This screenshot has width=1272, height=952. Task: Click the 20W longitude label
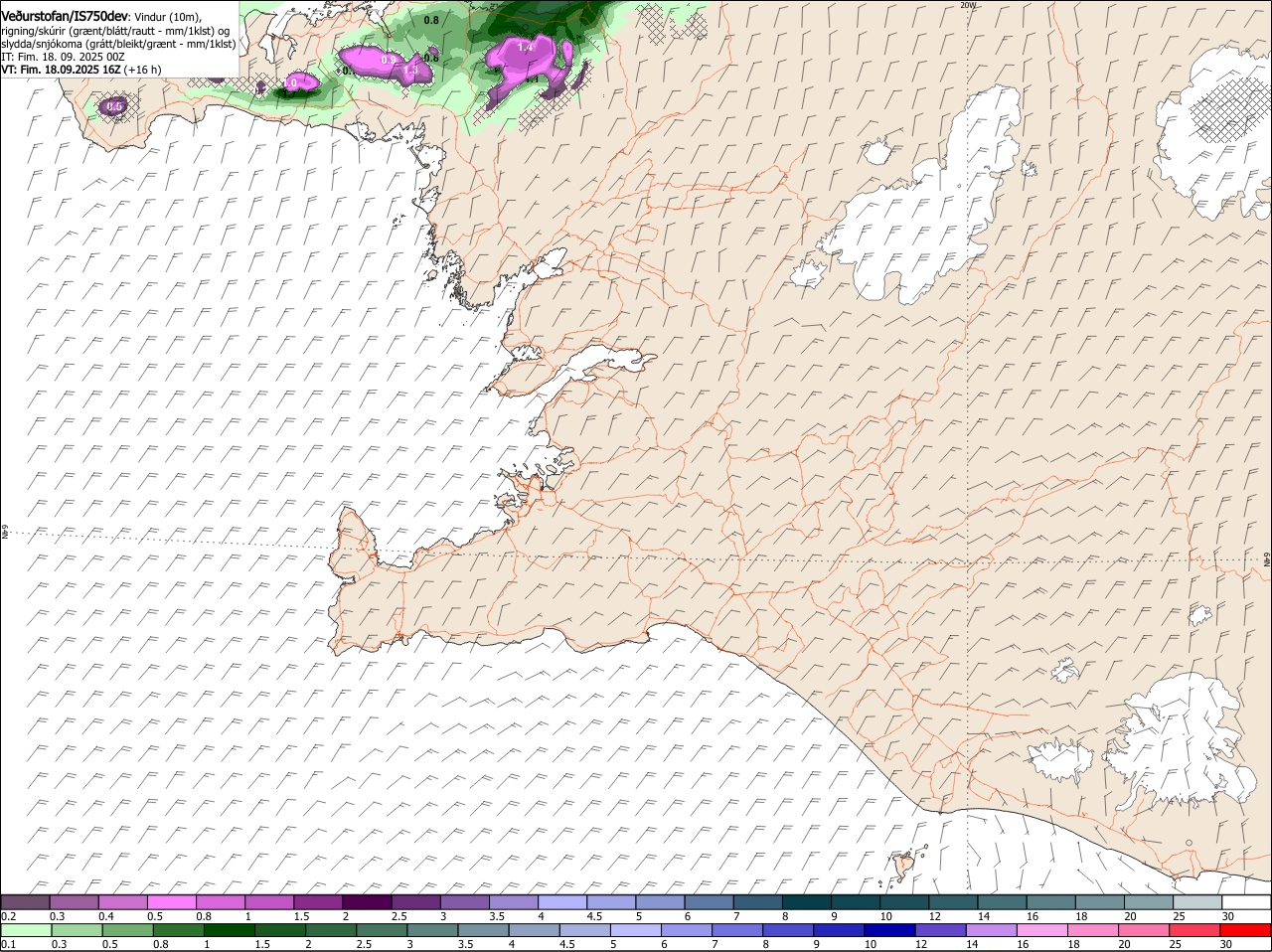[969, 6]
